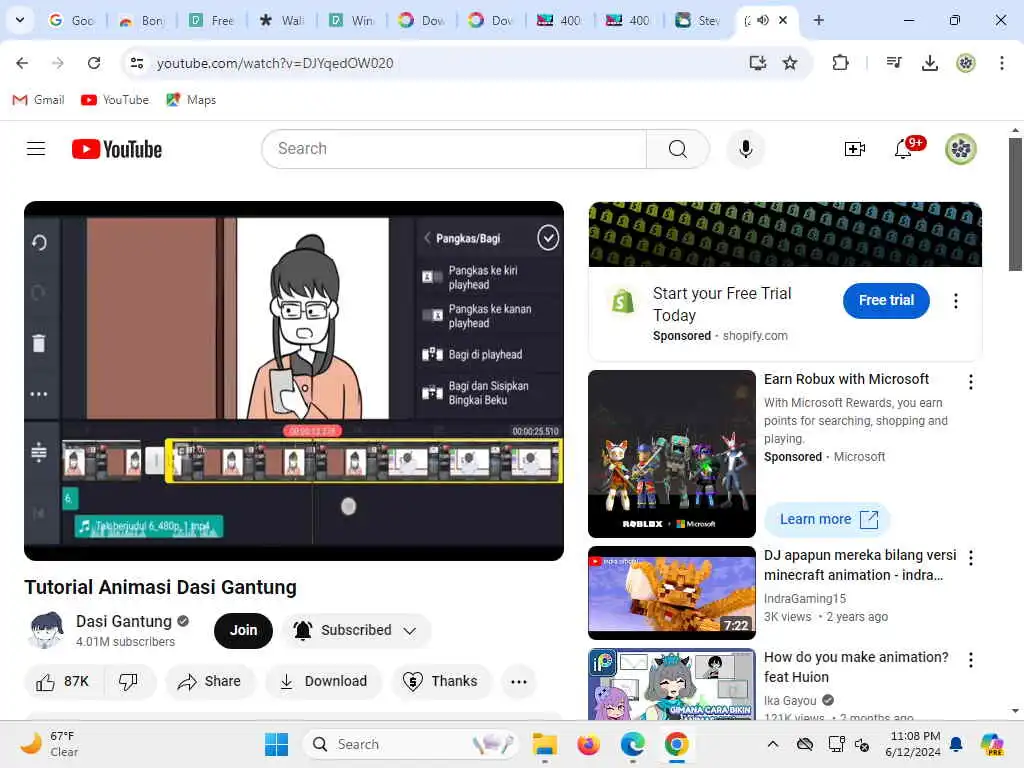Open Windows Start button
This screenshot has height=768, width=1024.
tap(276, 744)
